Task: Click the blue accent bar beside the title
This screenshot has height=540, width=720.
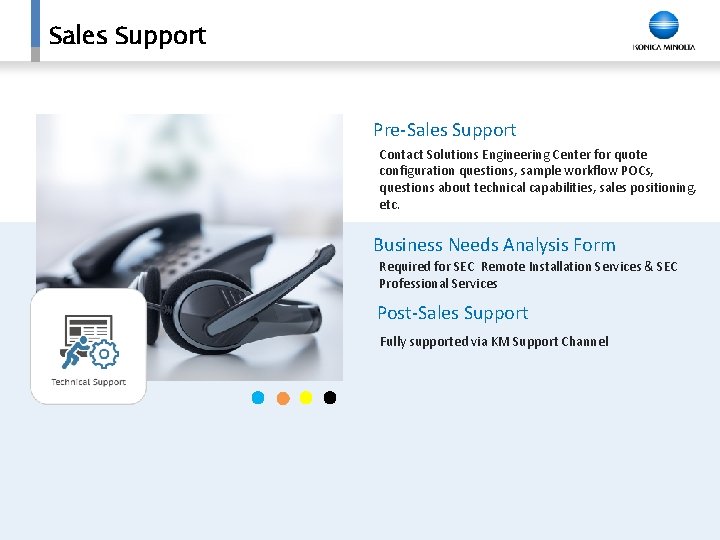Action: point(35,23)
